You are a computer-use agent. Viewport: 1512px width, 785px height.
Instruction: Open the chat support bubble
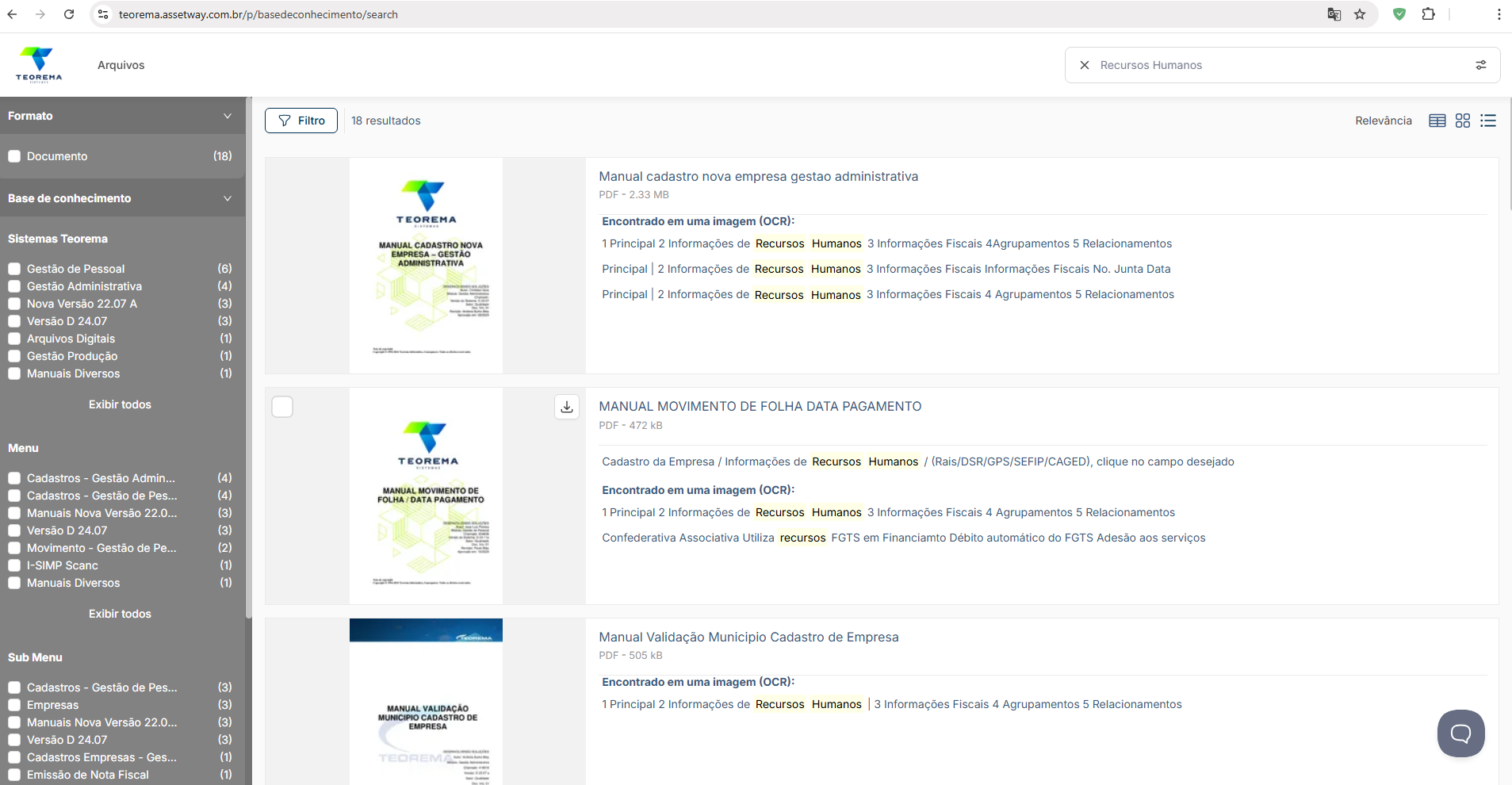tap(1460, 733)
